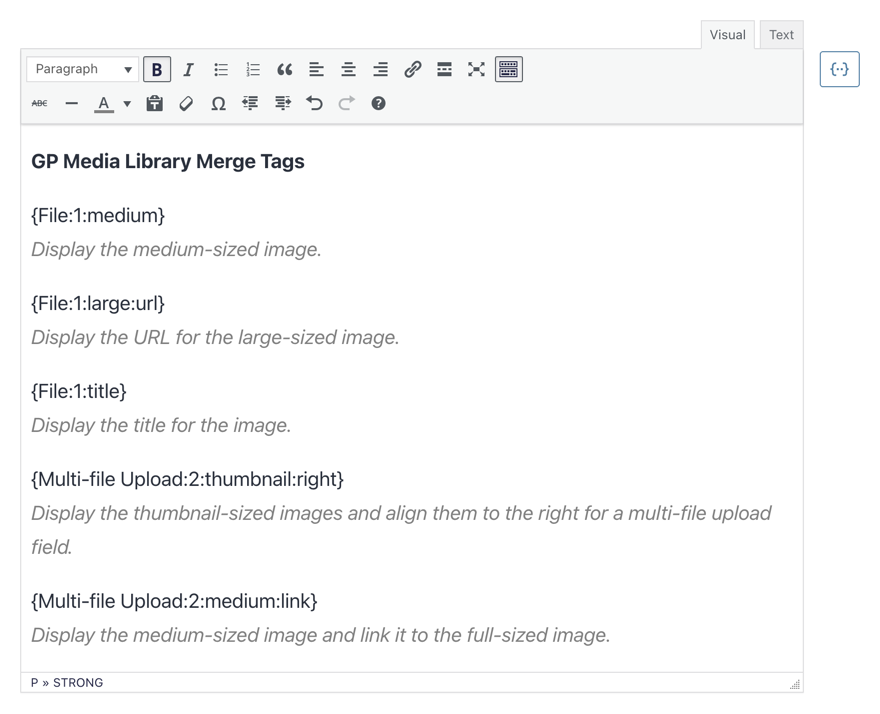This screenshot has width=880, height=714.
Task: Switch to the Text editor tab
Action: point(781,35)
